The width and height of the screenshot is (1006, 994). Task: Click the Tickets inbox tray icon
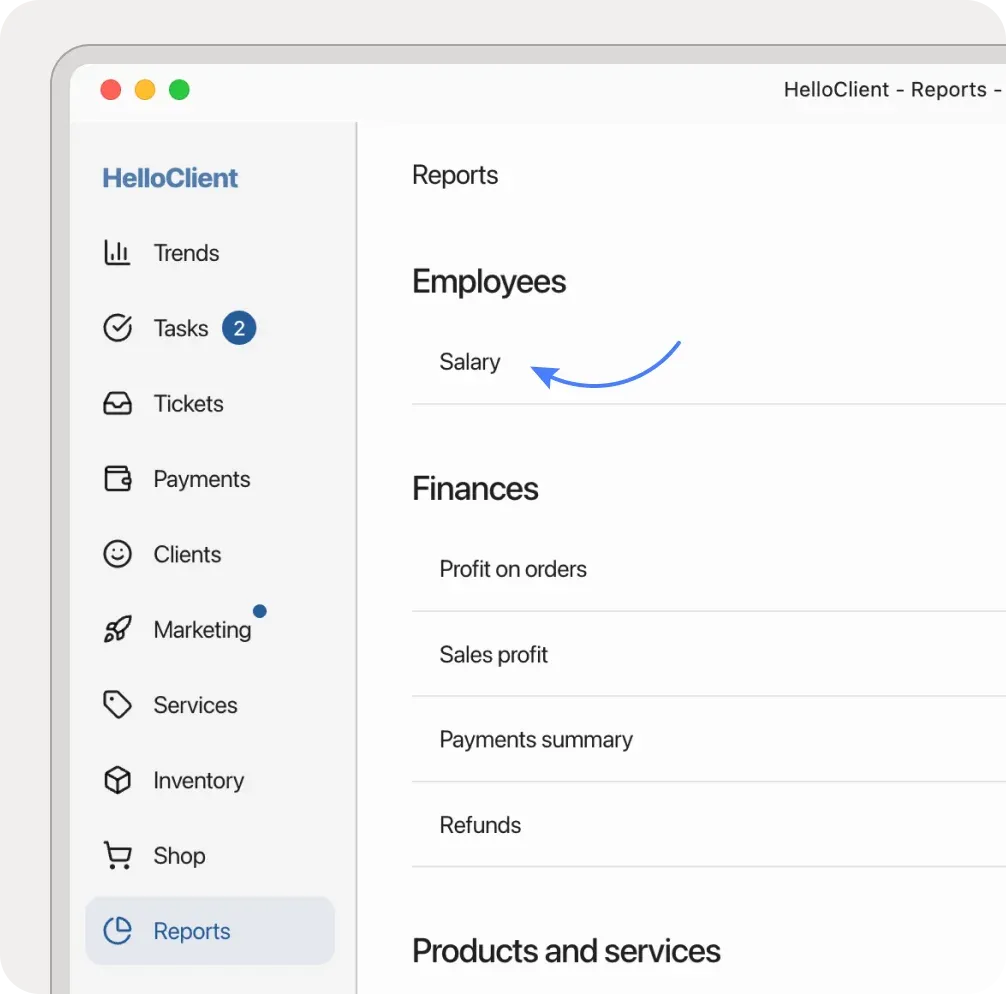coord(118,404)
